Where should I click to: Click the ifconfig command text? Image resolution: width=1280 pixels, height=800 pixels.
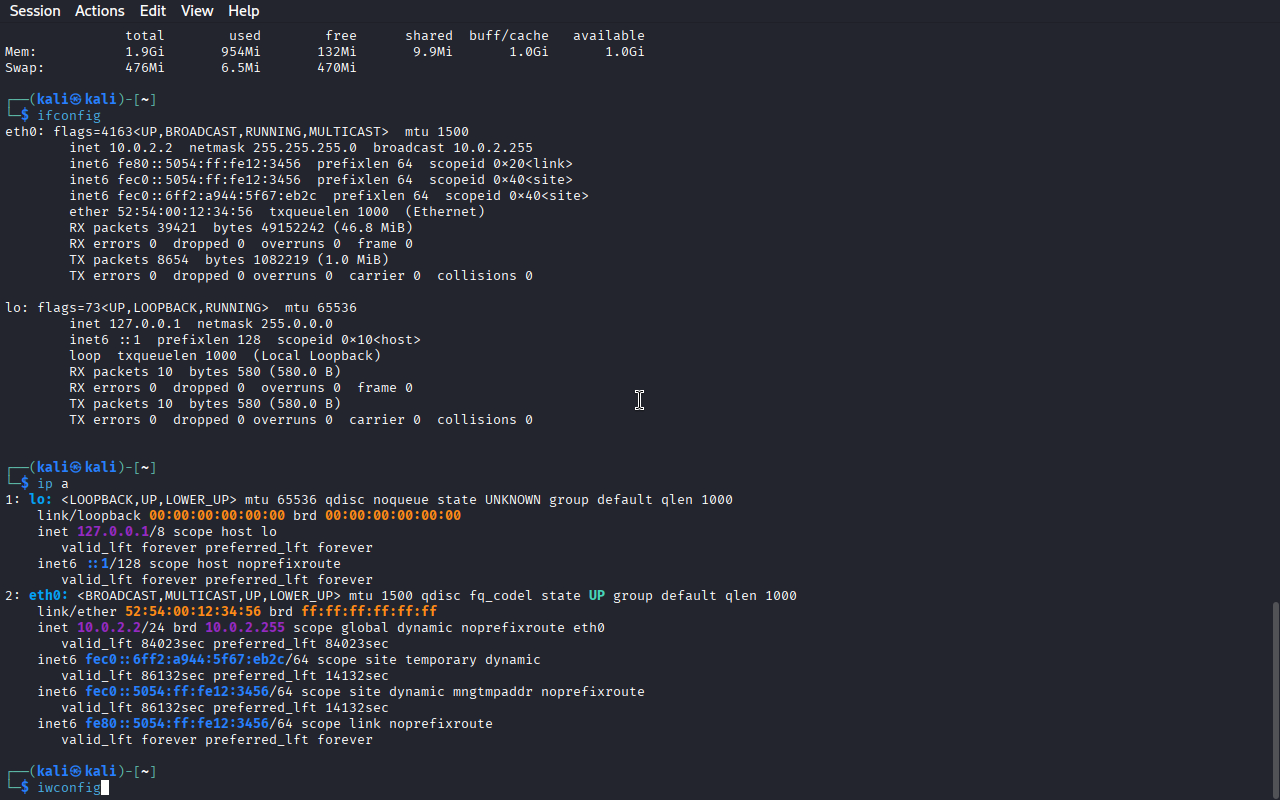(x=68, y=116)
